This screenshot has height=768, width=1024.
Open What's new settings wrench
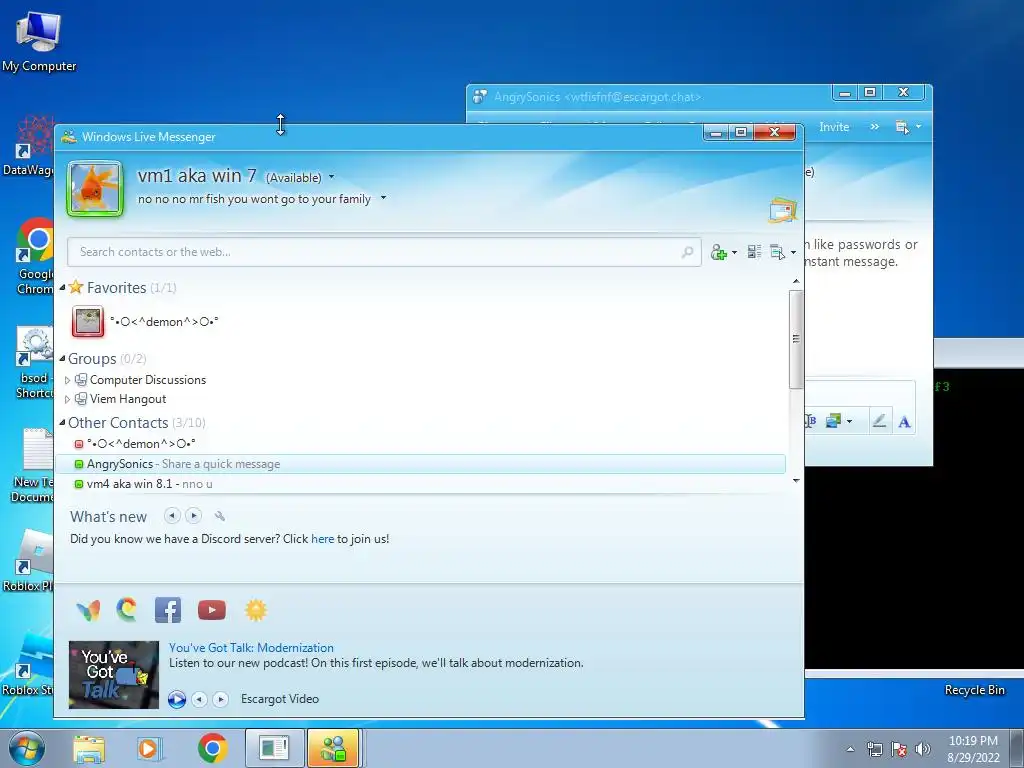pyautogui.click(x=220, y=516)
